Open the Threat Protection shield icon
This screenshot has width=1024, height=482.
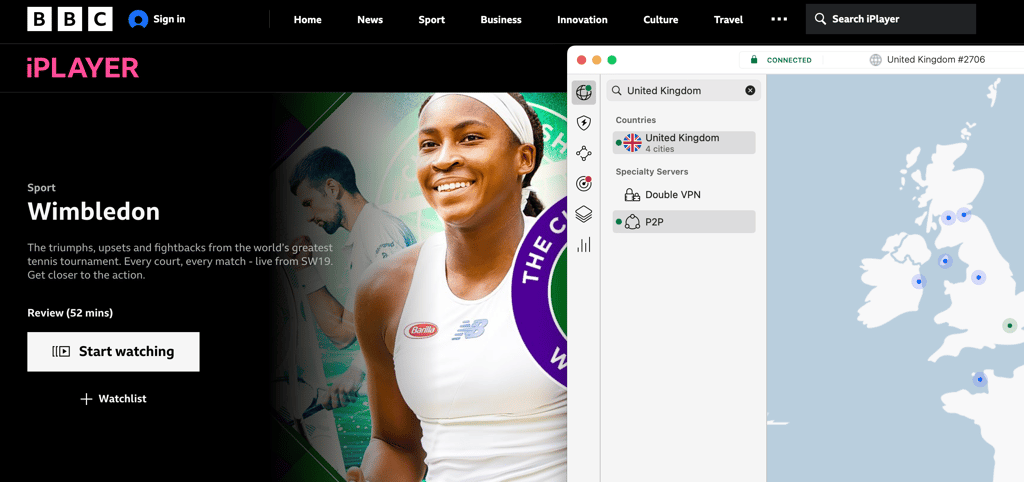584,123
